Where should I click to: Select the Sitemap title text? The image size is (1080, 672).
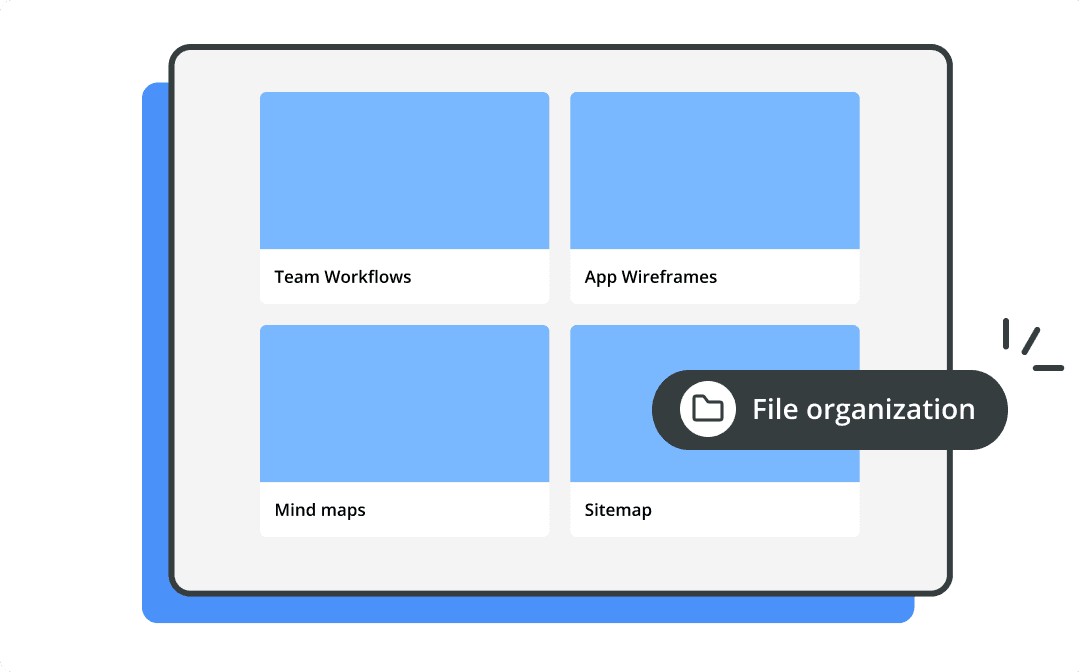point(618,510)
